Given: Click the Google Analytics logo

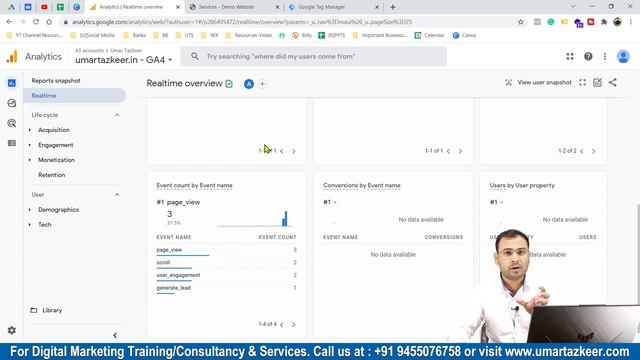Looking at the screenshot, I should tap(12, 56).
